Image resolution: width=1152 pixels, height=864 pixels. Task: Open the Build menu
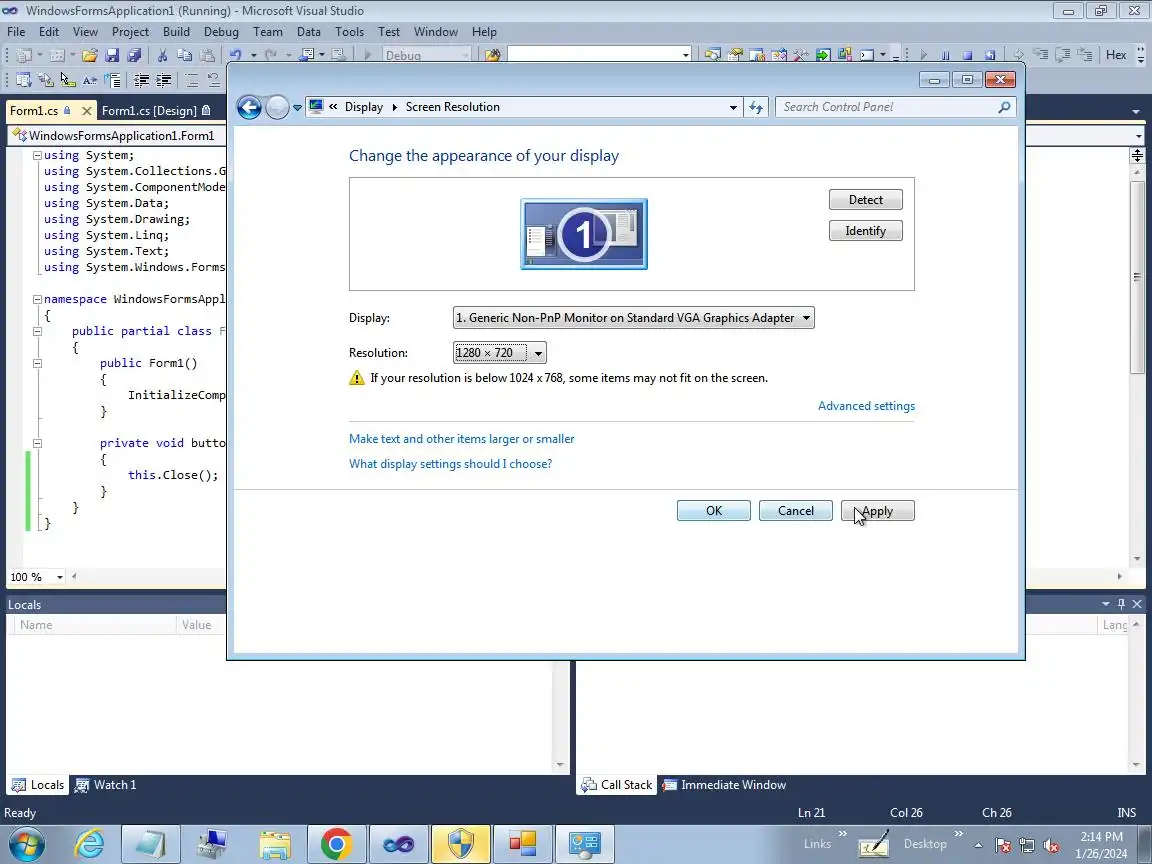(x=176, y=32)
